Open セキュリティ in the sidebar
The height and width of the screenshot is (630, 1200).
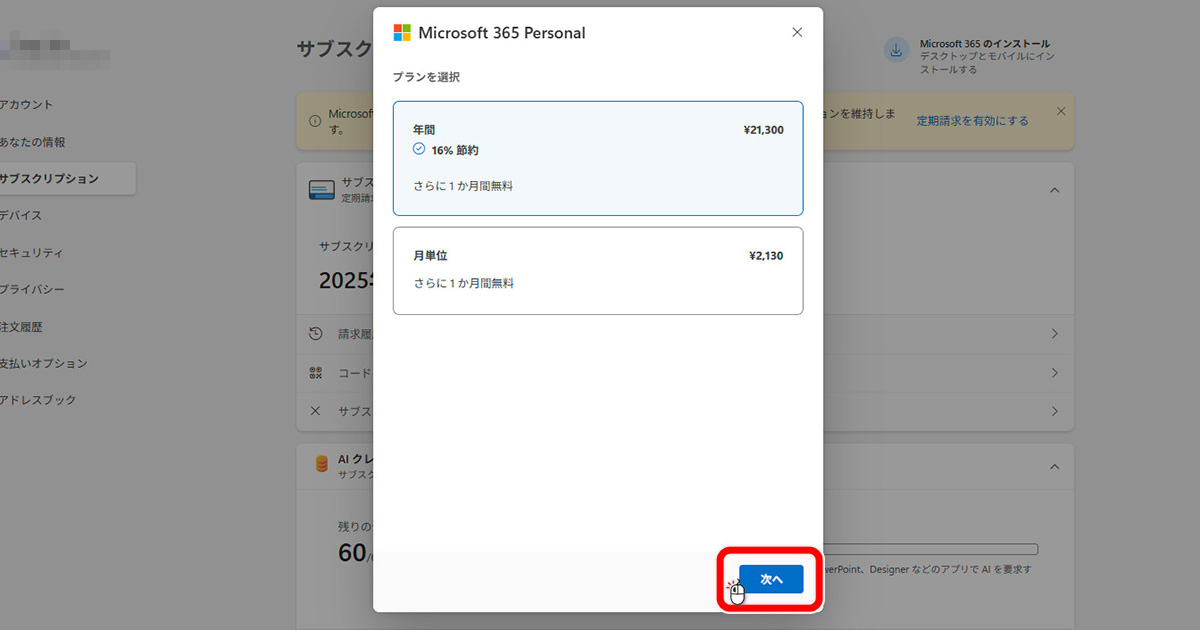32,253
